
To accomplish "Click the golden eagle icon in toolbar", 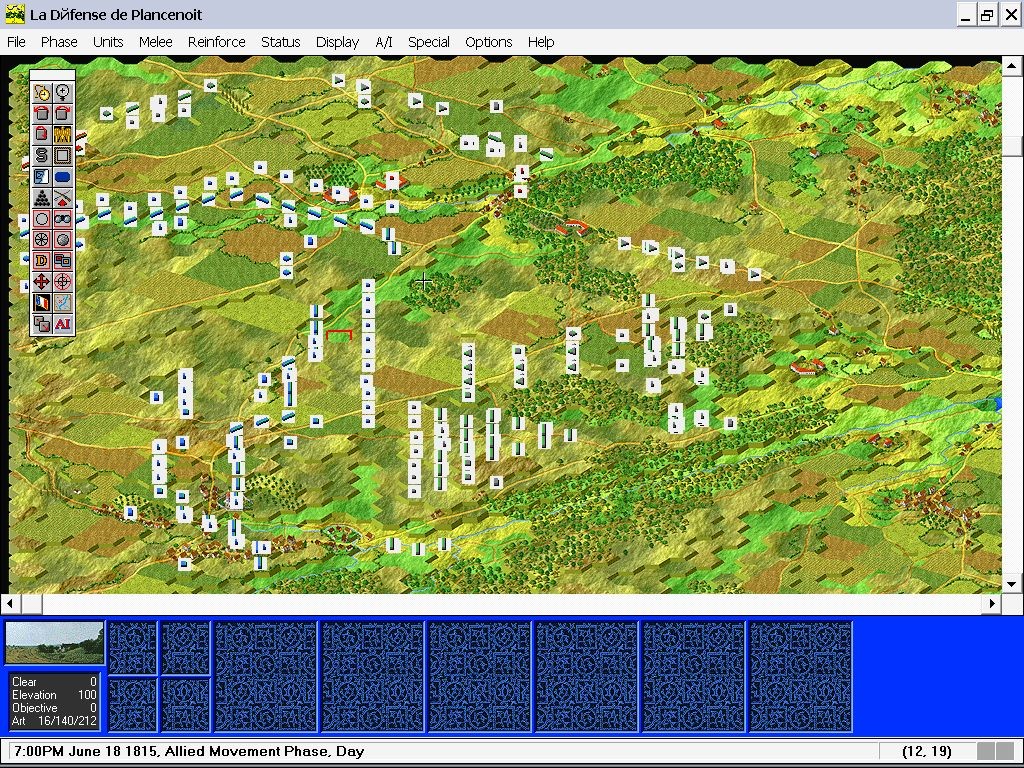I will click(63, 135).
